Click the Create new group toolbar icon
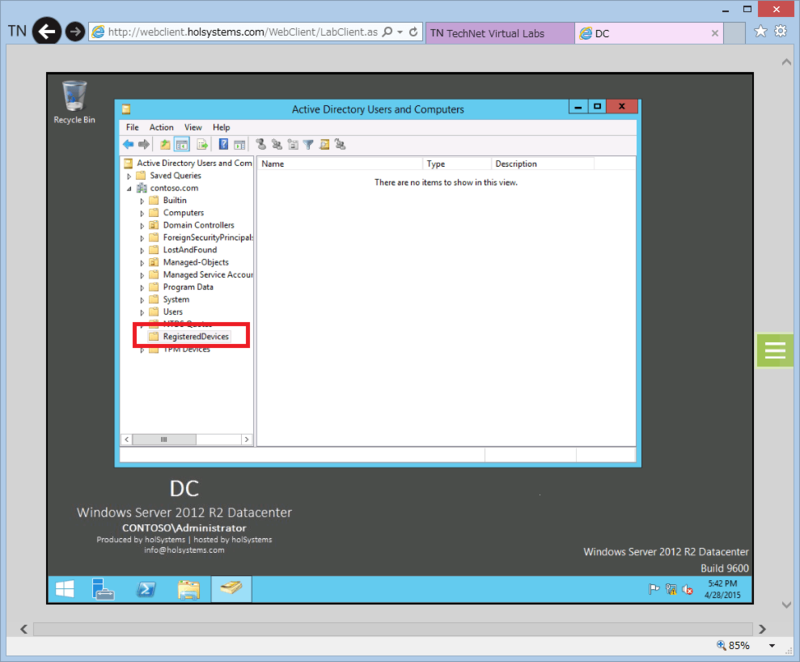Screen dimensions: 800x662 [x=277, y=145]
